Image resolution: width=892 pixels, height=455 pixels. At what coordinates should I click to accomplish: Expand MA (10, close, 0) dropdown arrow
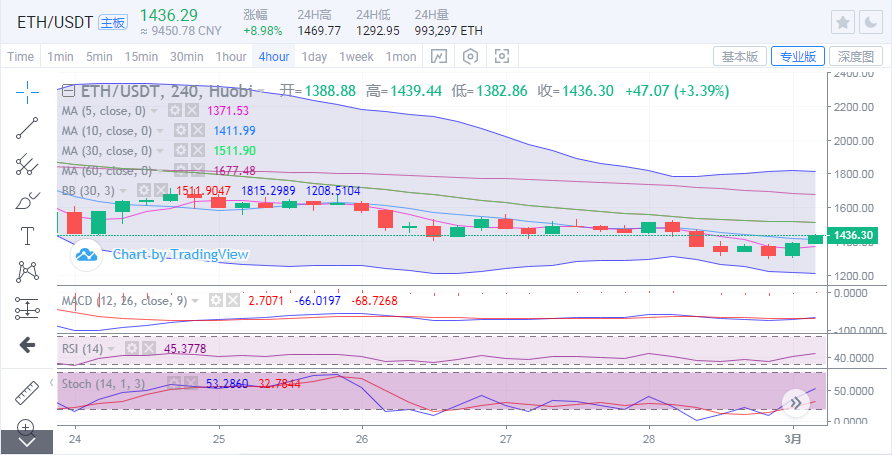click(x=160, y=131)
